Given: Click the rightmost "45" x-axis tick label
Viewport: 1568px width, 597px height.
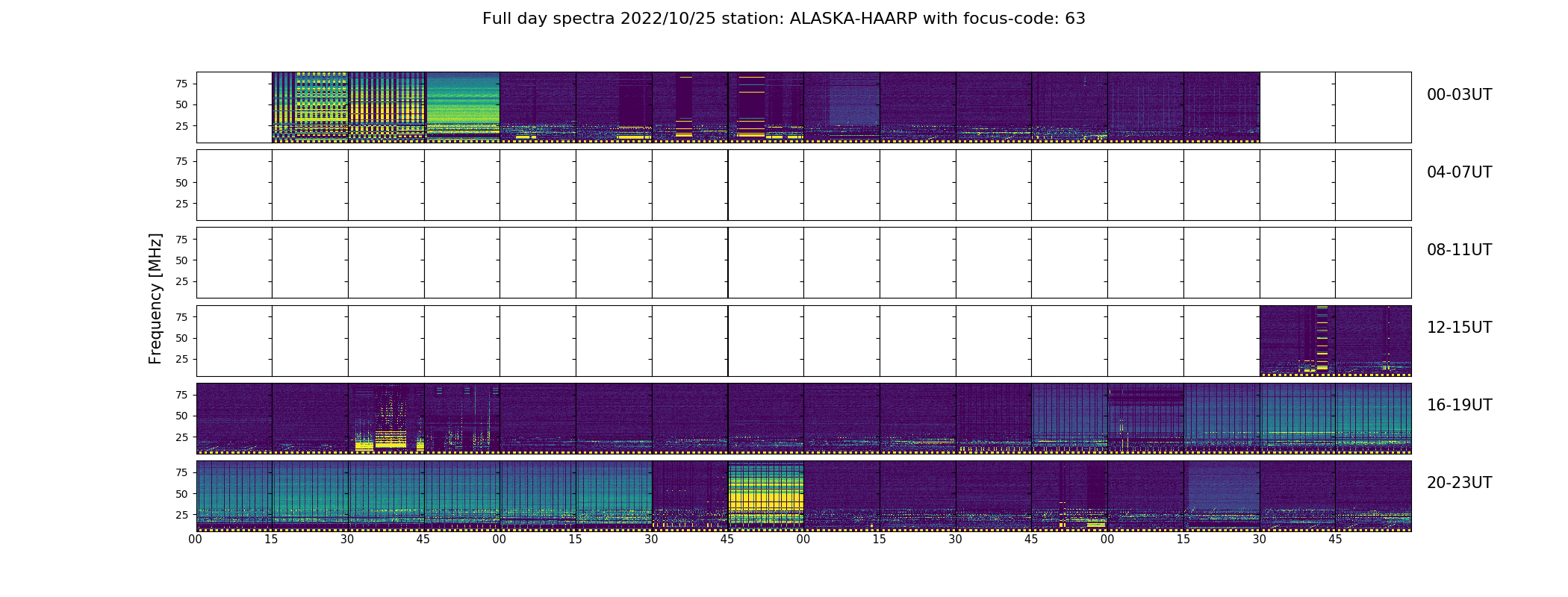Looking at the screenshot, I should click(x=1335, y=540).
